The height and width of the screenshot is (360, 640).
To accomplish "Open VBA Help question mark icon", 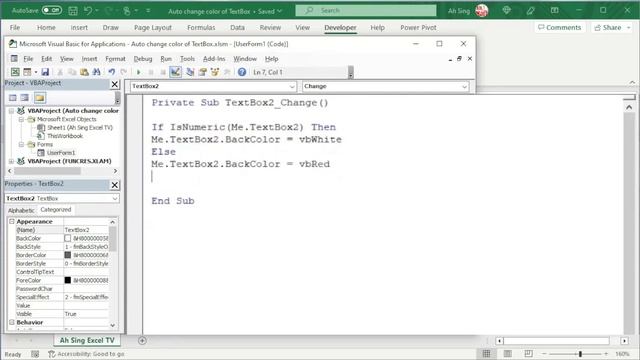I will pyautogui.click(x=242, y=72).
